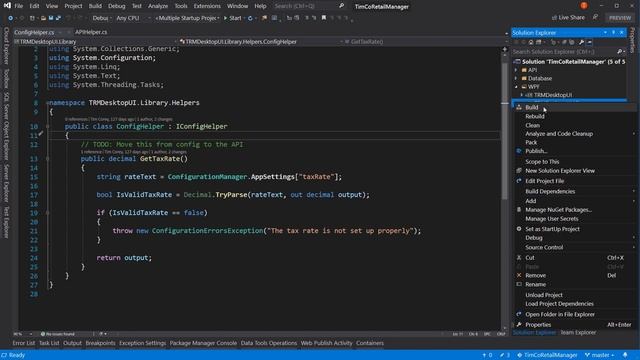Click the Manage NuGet Packages icon
The image size is (640, 360).
click(x=519, y=209)
